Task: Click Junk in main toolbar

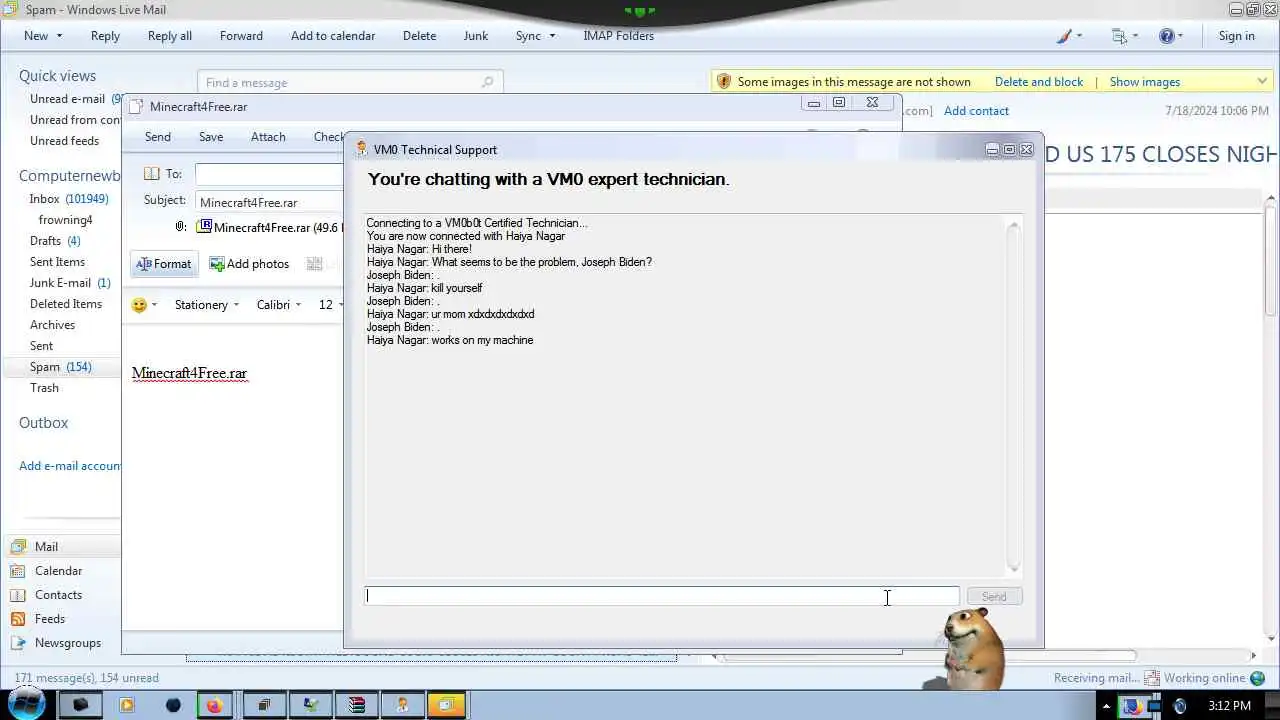Action: (x=476, y=36)
